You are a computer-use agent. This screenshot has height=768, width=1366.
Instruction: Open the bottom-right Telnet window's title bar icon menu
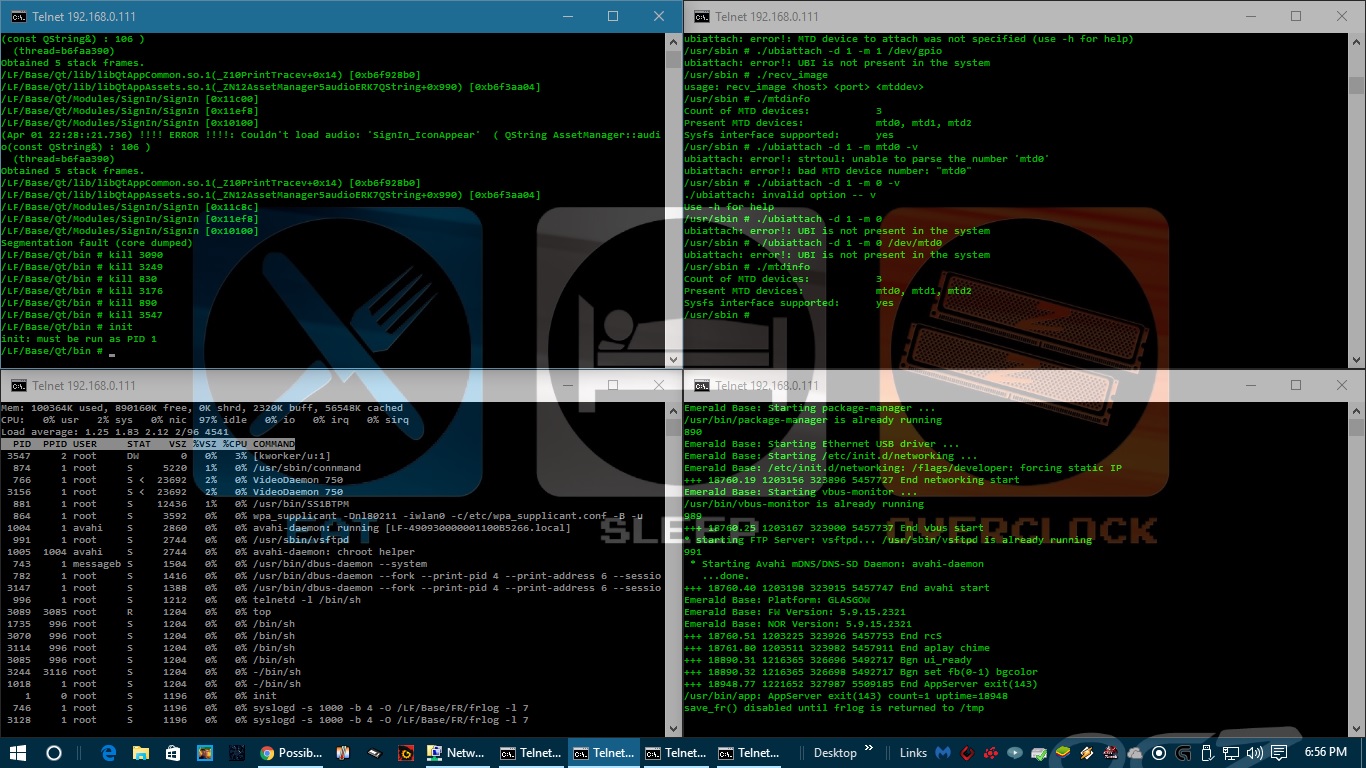click(702, 386)
